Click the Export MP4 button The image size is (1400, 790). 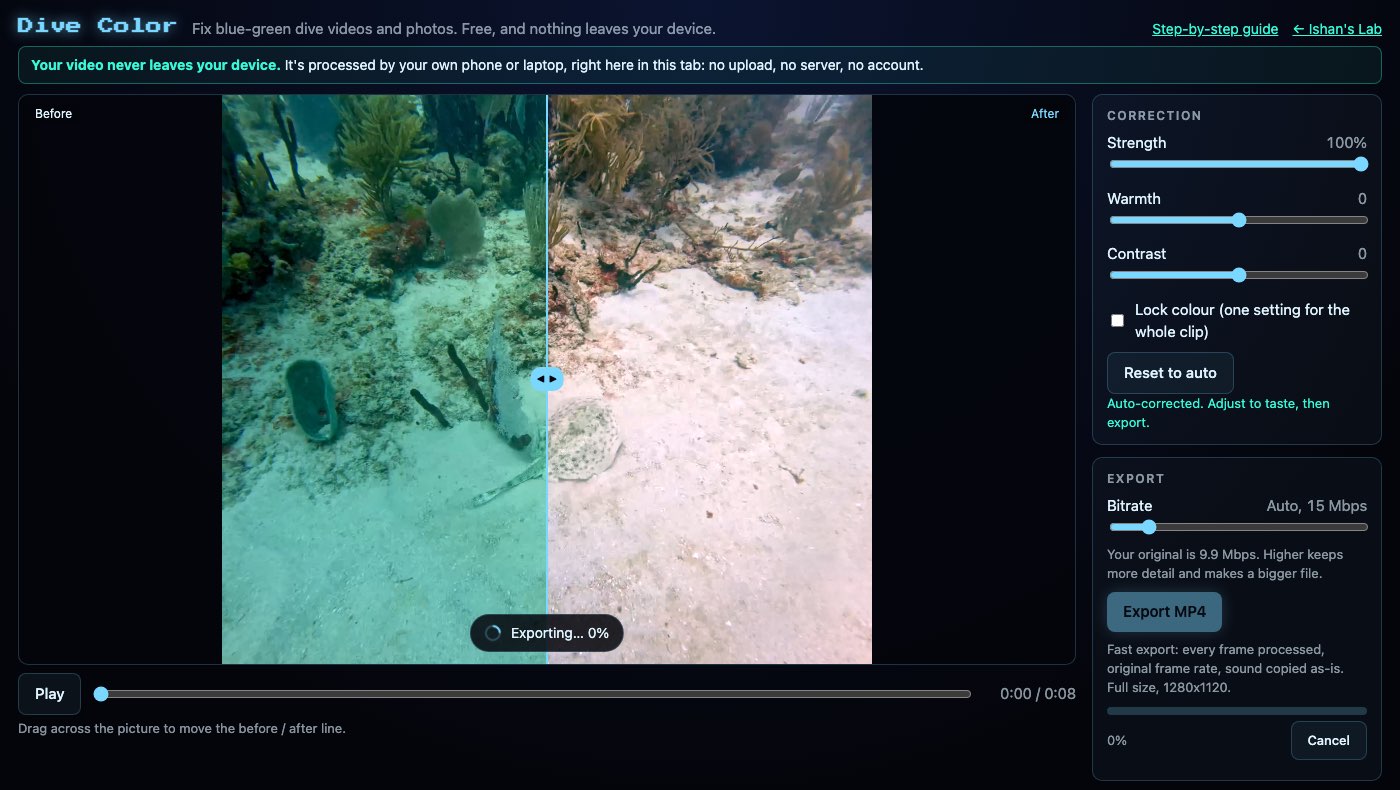point(1164,612)
